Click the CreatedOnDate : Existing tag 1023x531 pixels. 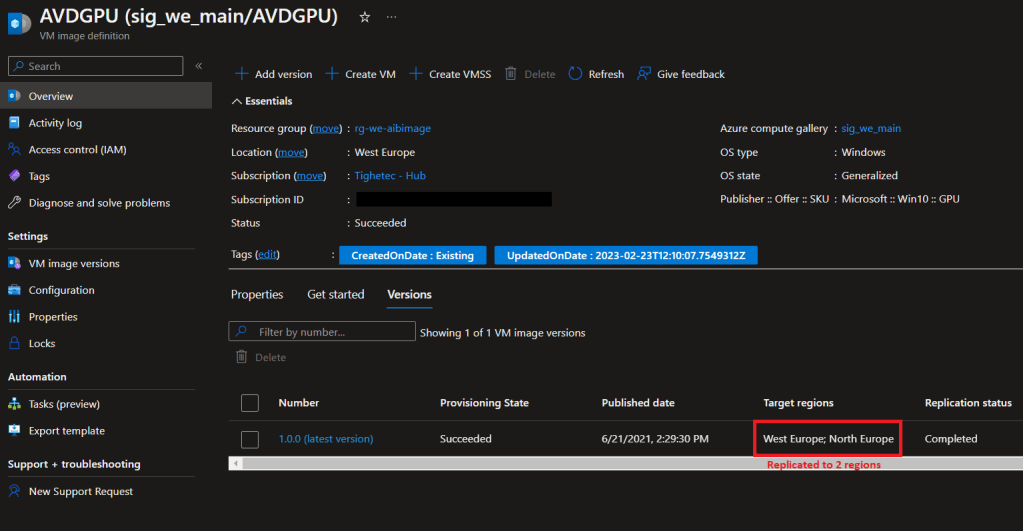coord(412,256)
